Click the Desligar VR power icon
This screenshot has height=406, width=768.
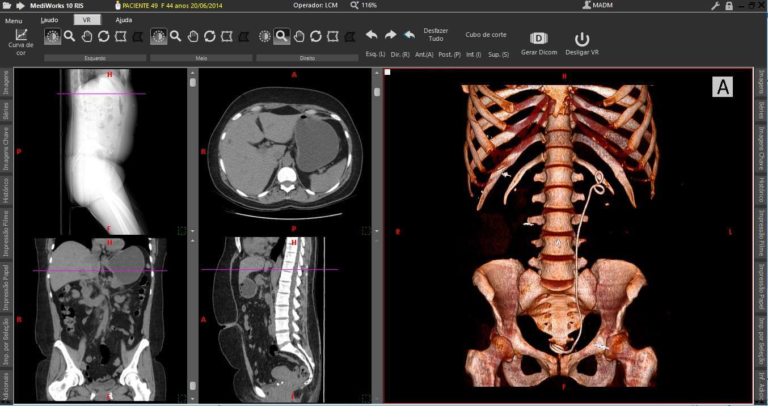582,39
